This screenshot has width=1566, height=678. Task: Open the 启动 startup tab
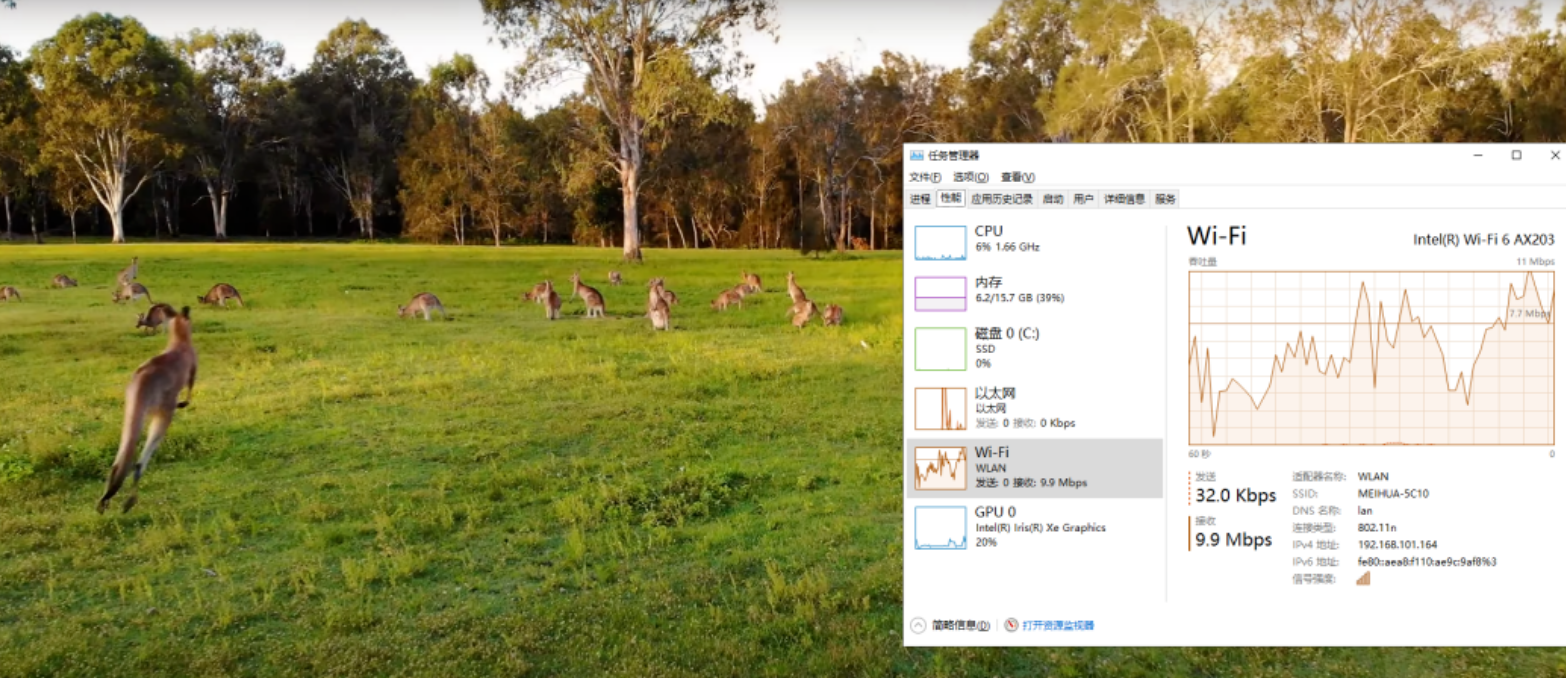point(1052,199)
